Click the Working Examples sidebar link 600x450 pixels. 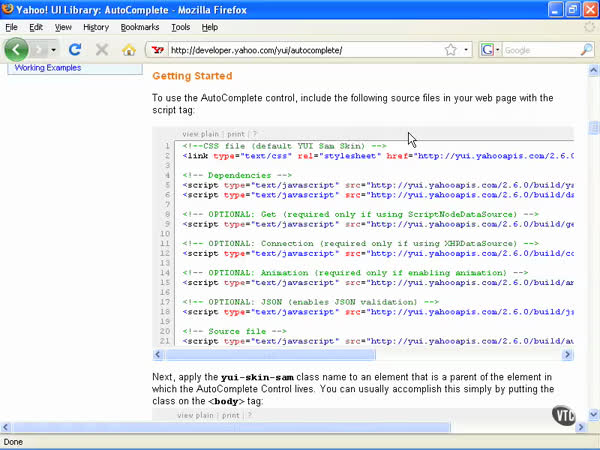tap(48, 68)
